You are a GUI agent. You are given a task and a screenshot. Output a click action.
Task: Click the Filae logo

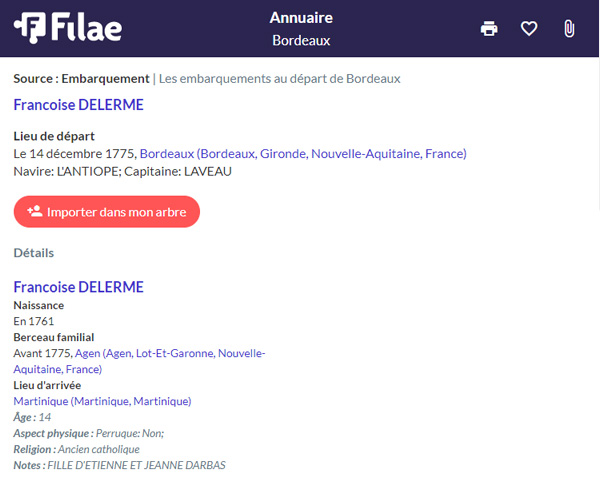click(68, 28)
